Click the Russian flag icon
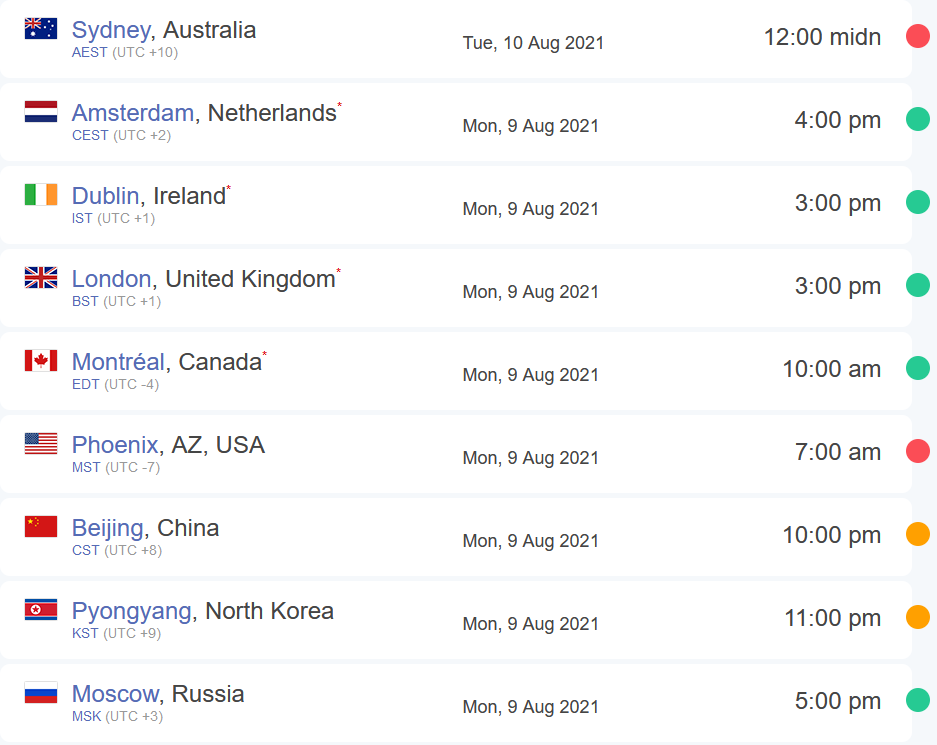Image resolution: width=937 pixels, height=745 pixels. (x=41, y=693)
